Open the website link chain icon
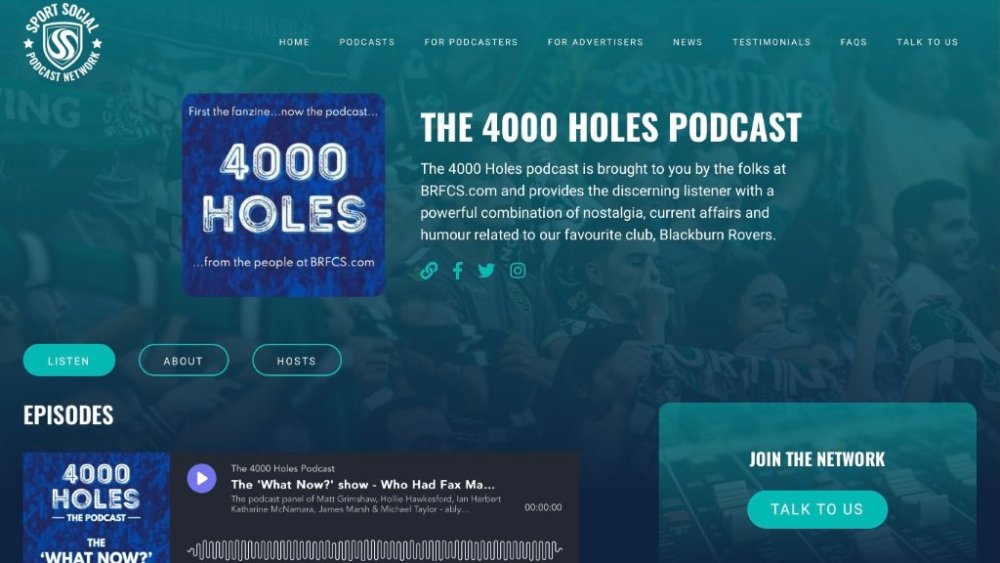 tap(429, 271)
